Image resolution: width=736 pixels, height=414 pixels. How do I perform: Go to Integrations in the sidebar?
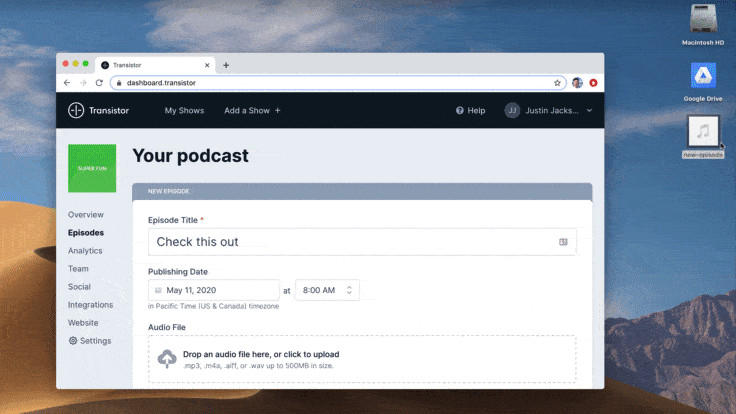tap(90, 305)
